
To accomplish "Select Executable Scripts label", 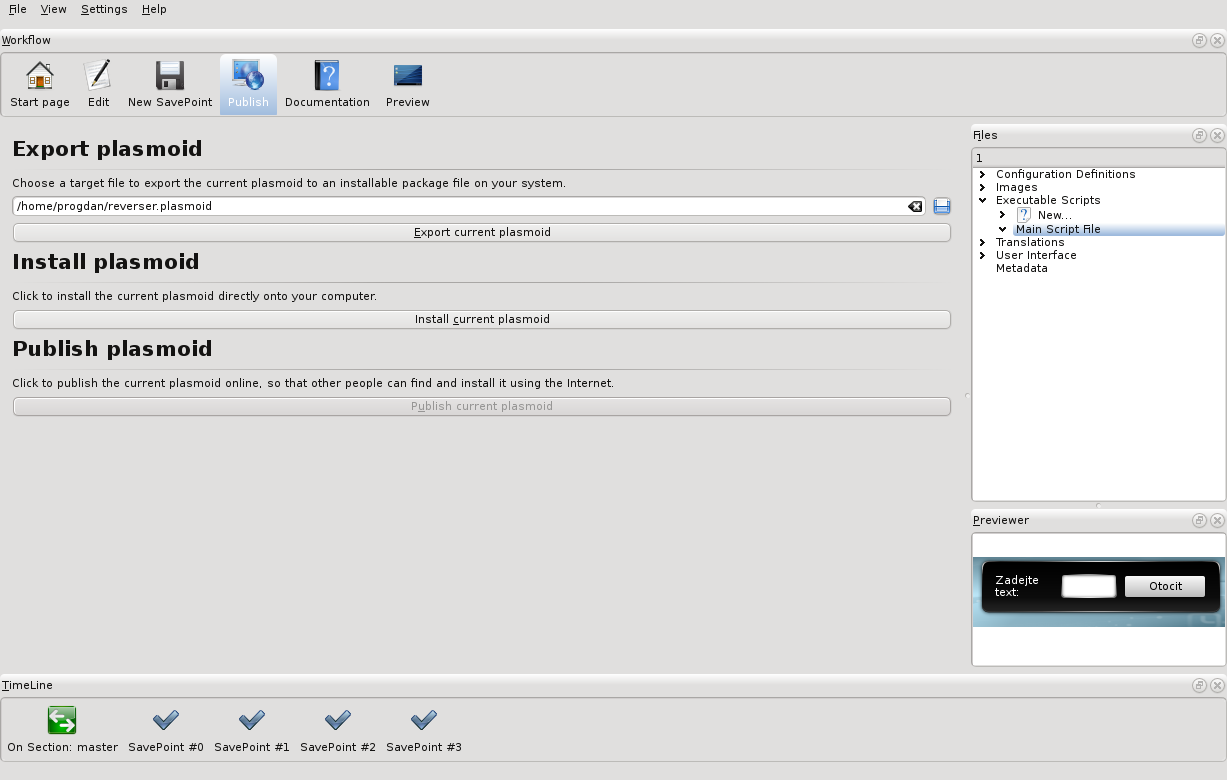I will [1048, 200].
